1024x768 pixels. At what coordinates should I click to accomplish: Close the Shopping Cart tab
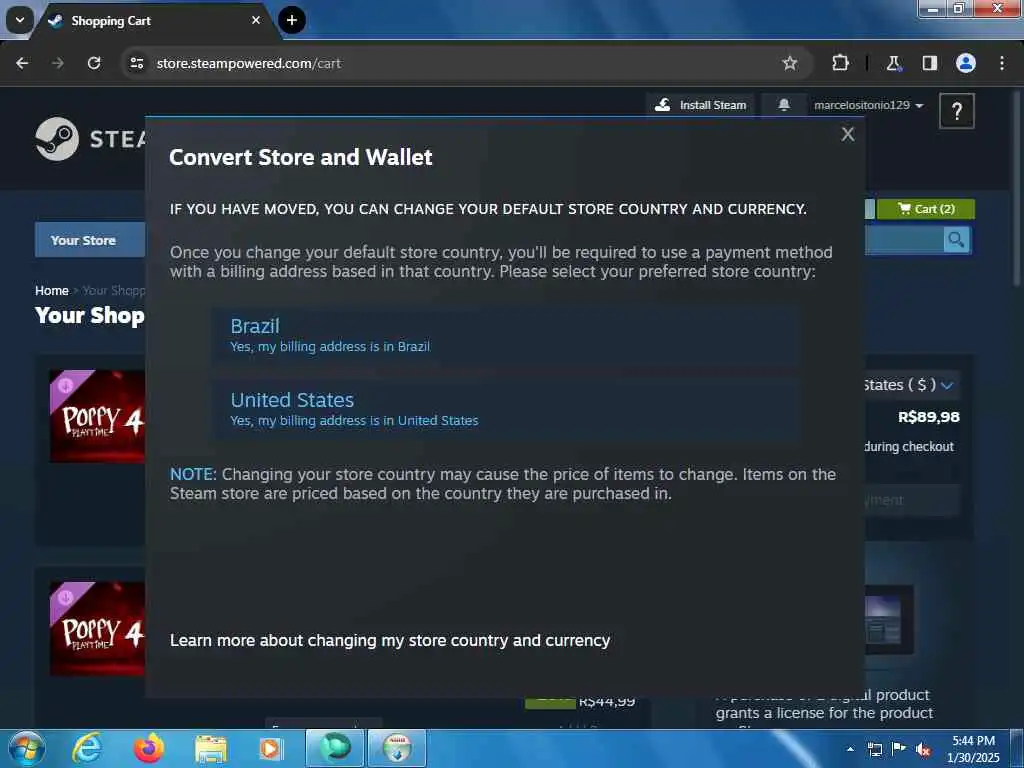click(256, 20)
